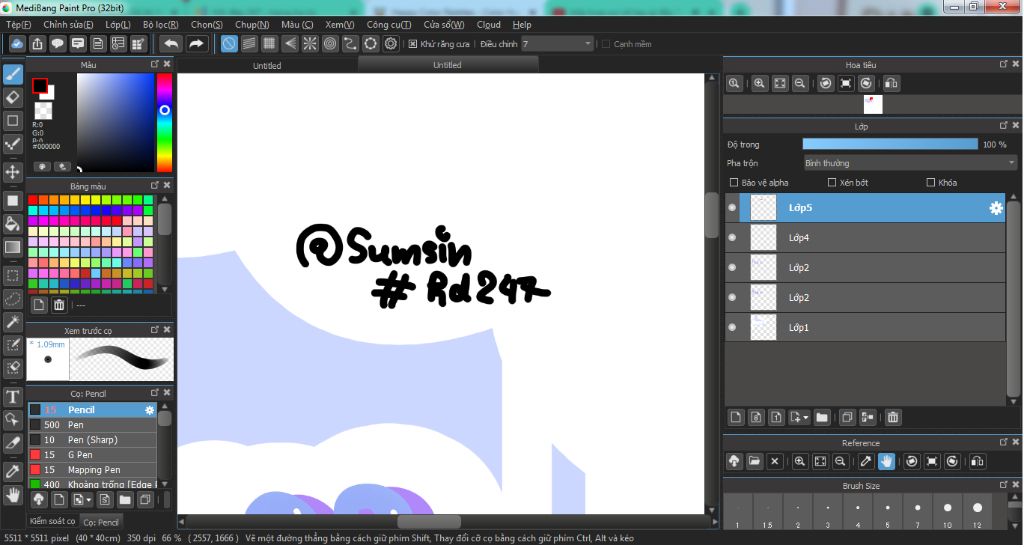Toggle the Pencil brush color checkbox
This screenshot has width=1024, height=548.
pyautogui.click(x=35, y=410)
